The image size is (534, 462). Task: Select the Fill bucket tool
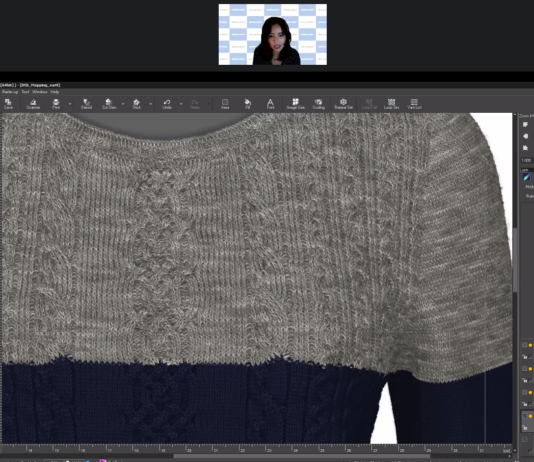click(x=248, y=103)
